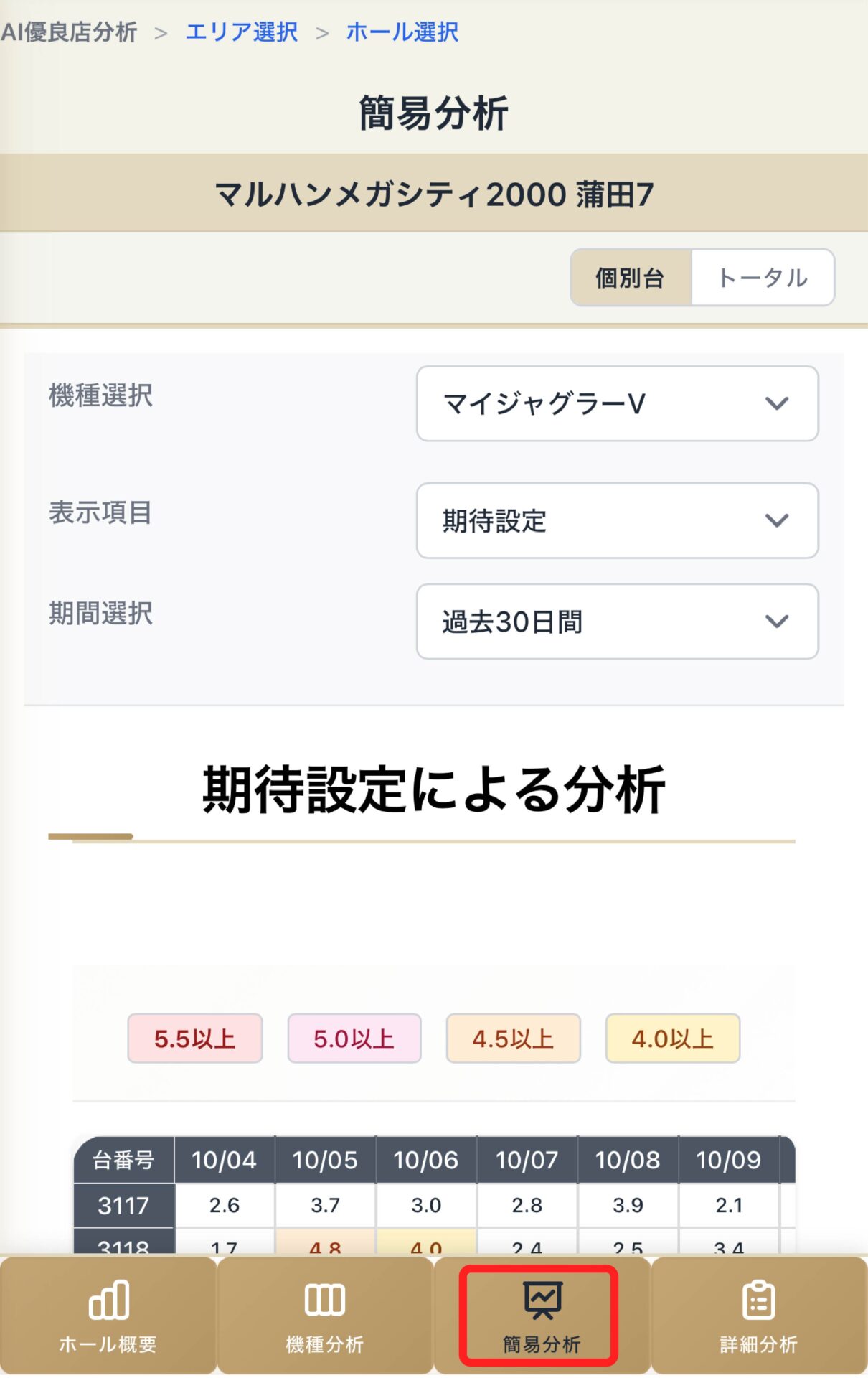Open the 期間選択 dropdown showing 過去30日間

pyautogui.click(x=617, y=622)
